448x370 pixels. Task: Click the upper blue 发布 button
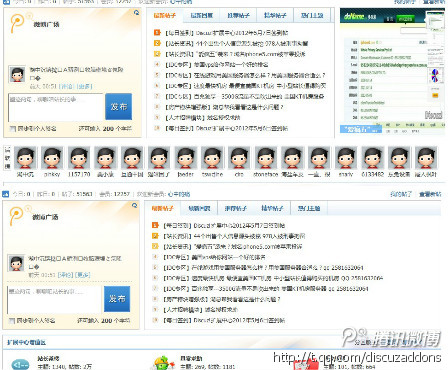click(119, 107)
